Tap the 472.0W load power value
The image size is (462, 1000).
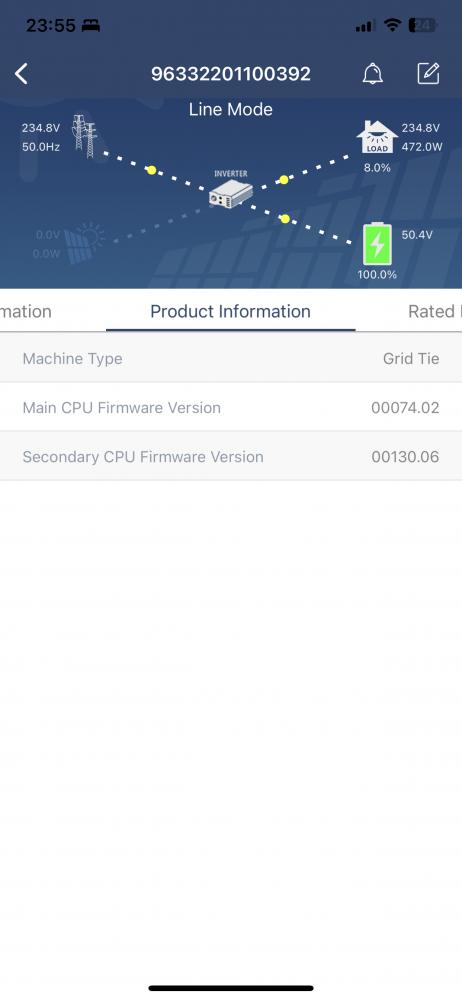pyautogui.click(x=422, y=147)
